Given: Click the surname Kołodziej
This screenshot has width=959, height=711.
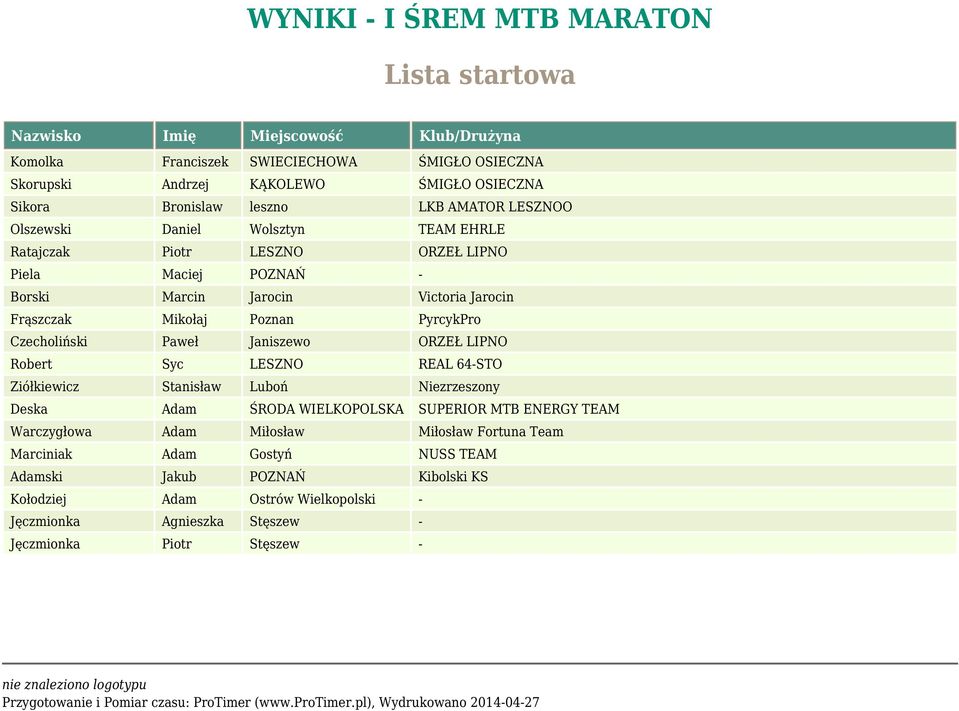Looking at the screenshot, I should [x=38, y=499].
